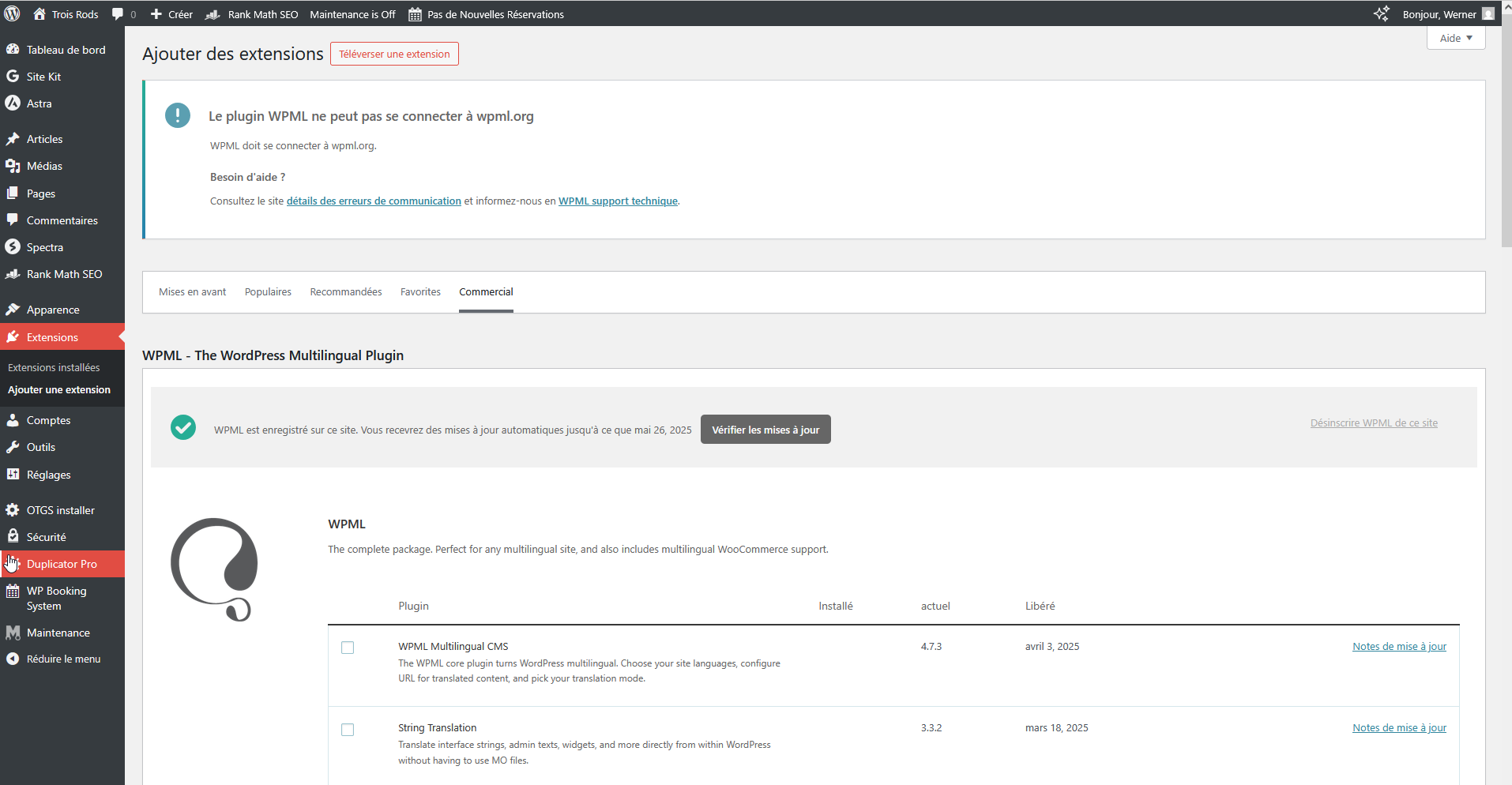The image size is (1512, 785).
Task: Expand the Aide help dropdown
Action: 1456,38
